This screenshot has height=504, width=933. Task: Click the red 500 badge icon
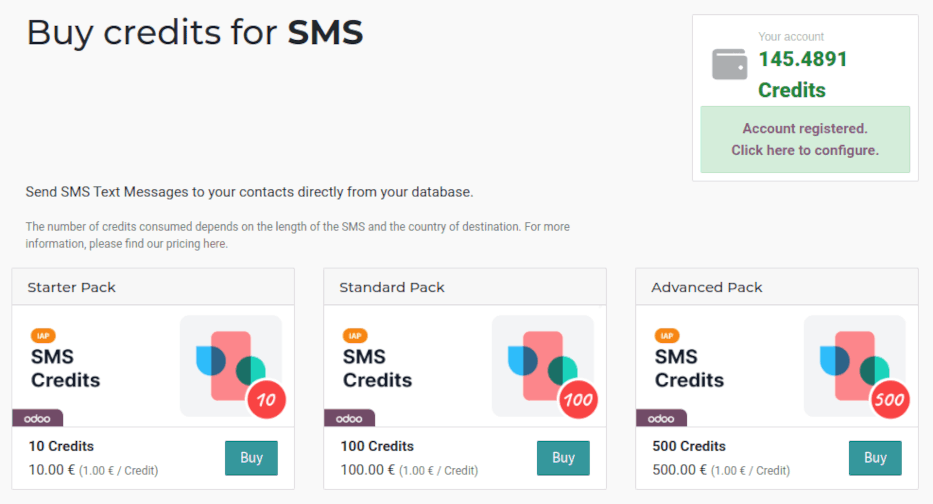click(891, 400)
